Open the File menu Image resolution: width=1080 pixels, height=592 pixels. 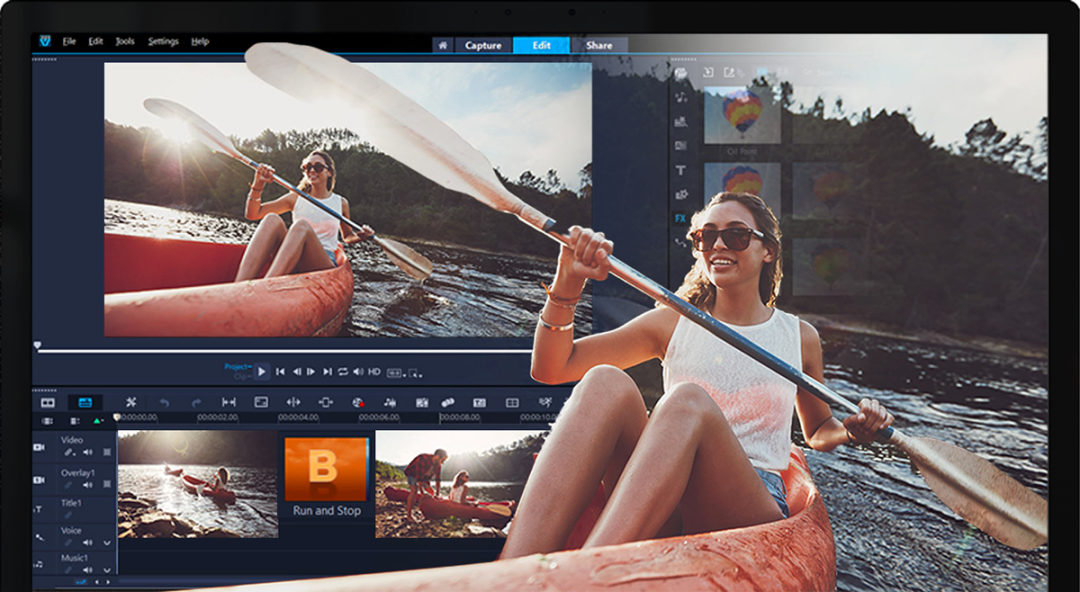69,41
